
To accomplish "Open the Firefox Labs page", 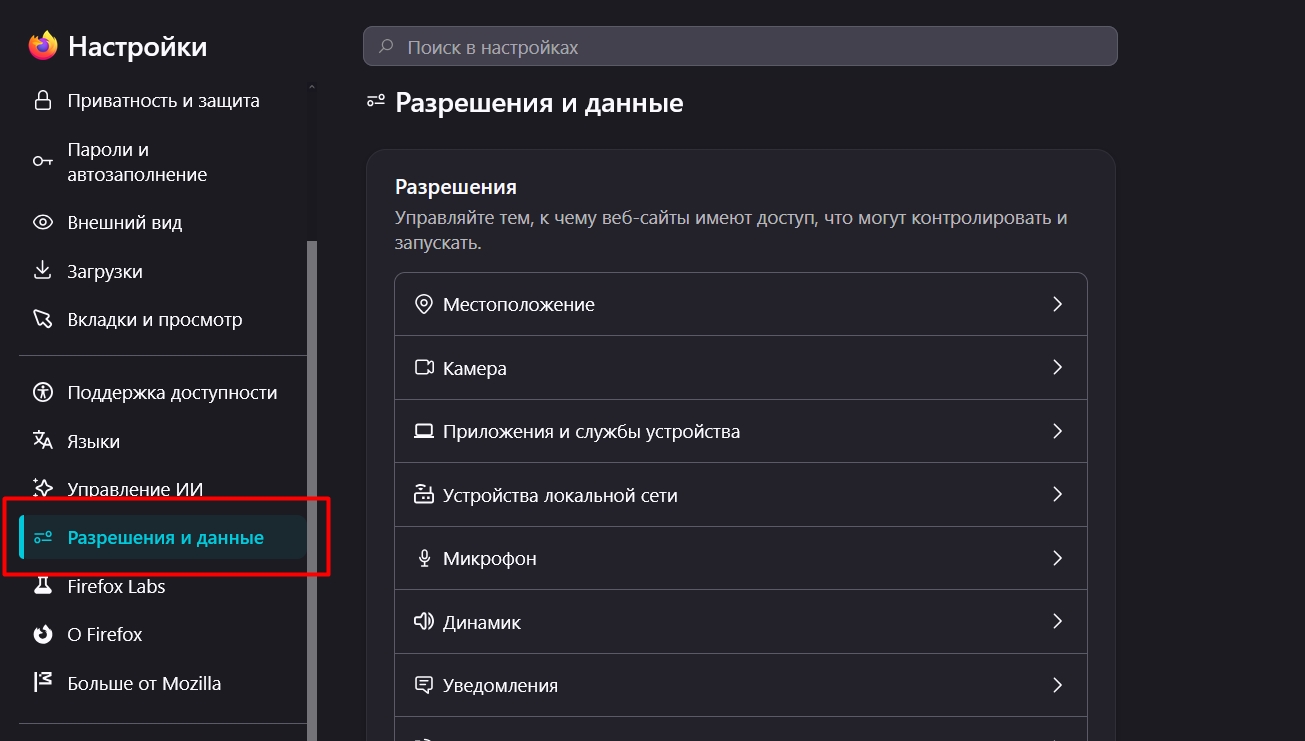I will [x=163, y=586].
